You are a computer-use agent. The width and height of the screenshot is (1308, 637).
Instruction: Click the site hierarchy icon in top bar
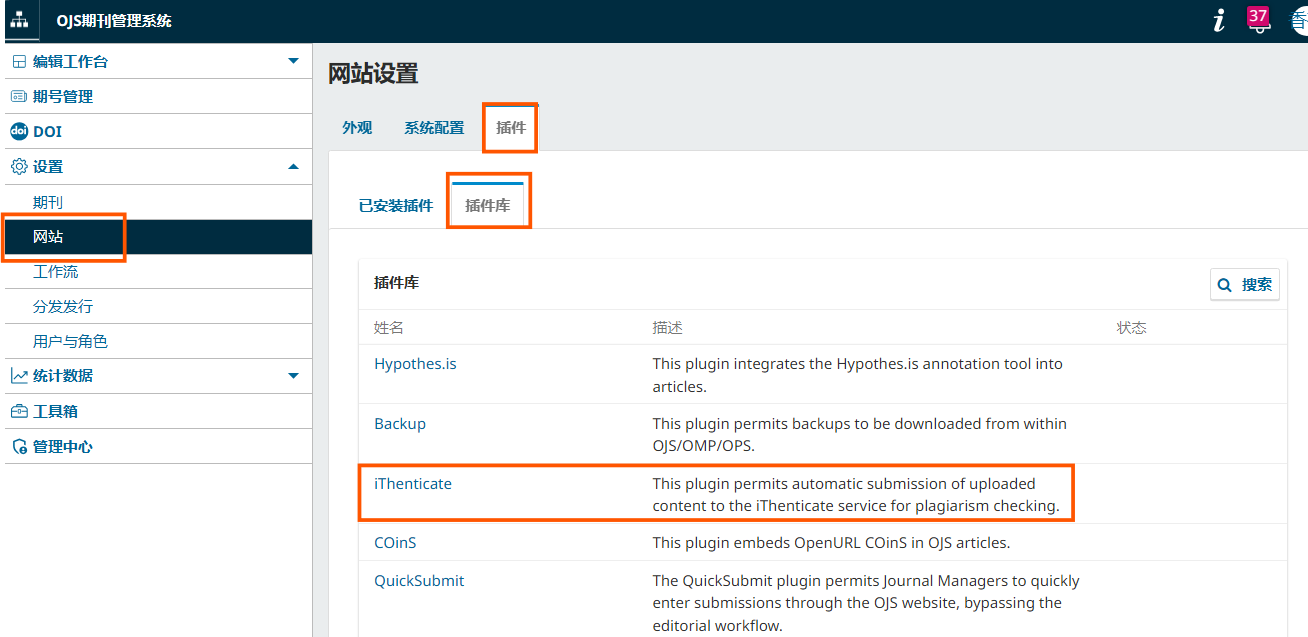(20, 21)
